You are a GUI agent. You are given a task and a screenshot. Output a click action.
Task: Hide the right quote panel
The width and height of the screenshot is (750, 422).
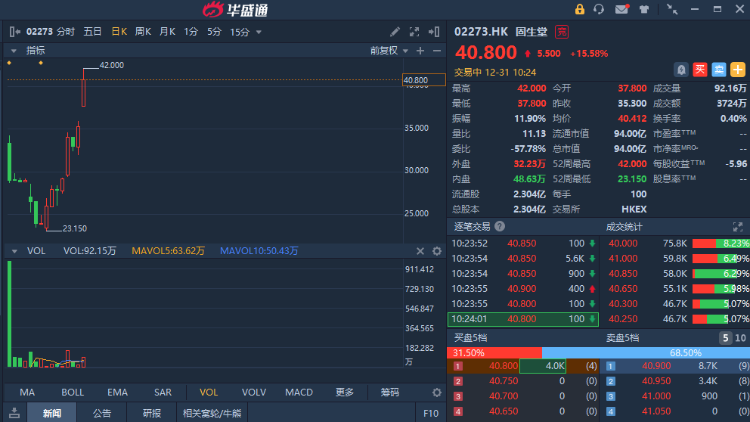[x=434, y=32]
